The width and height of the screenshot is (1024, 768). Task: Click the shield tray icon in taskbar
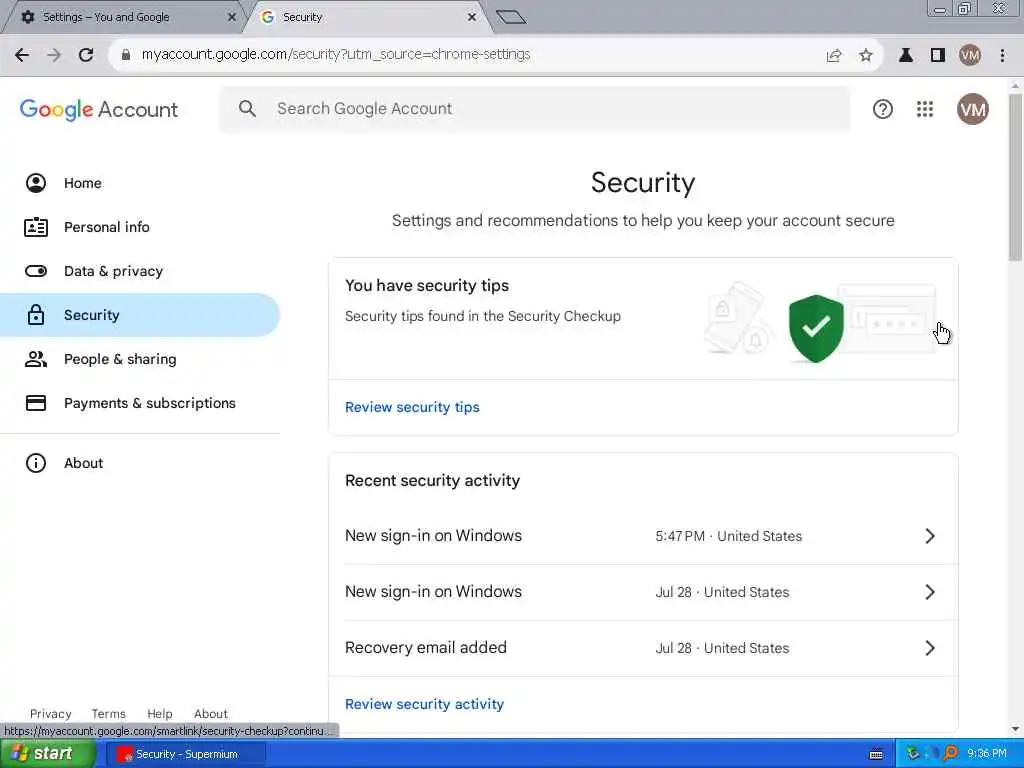(x=913, y=754)
